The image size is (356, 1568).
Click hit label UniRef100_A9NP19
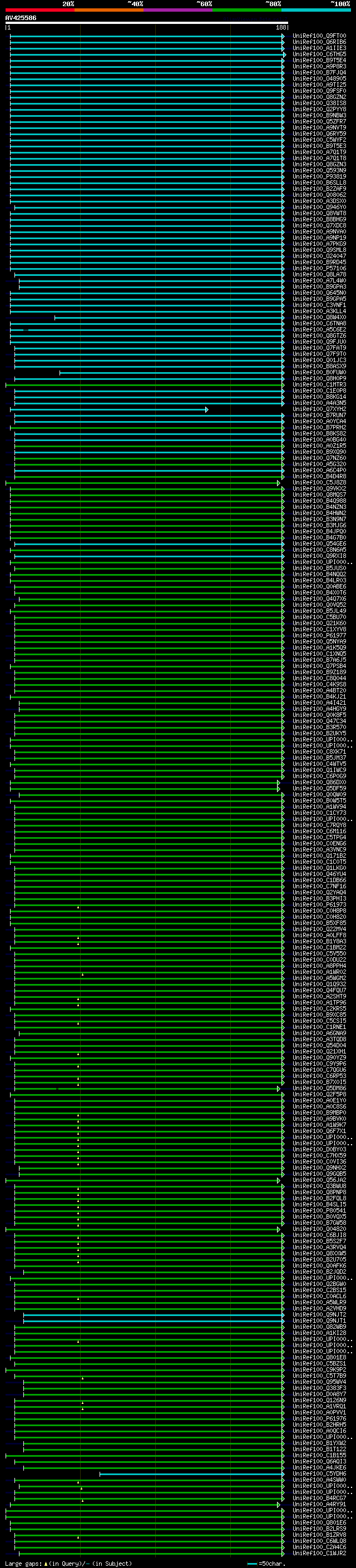coord(319,238)
